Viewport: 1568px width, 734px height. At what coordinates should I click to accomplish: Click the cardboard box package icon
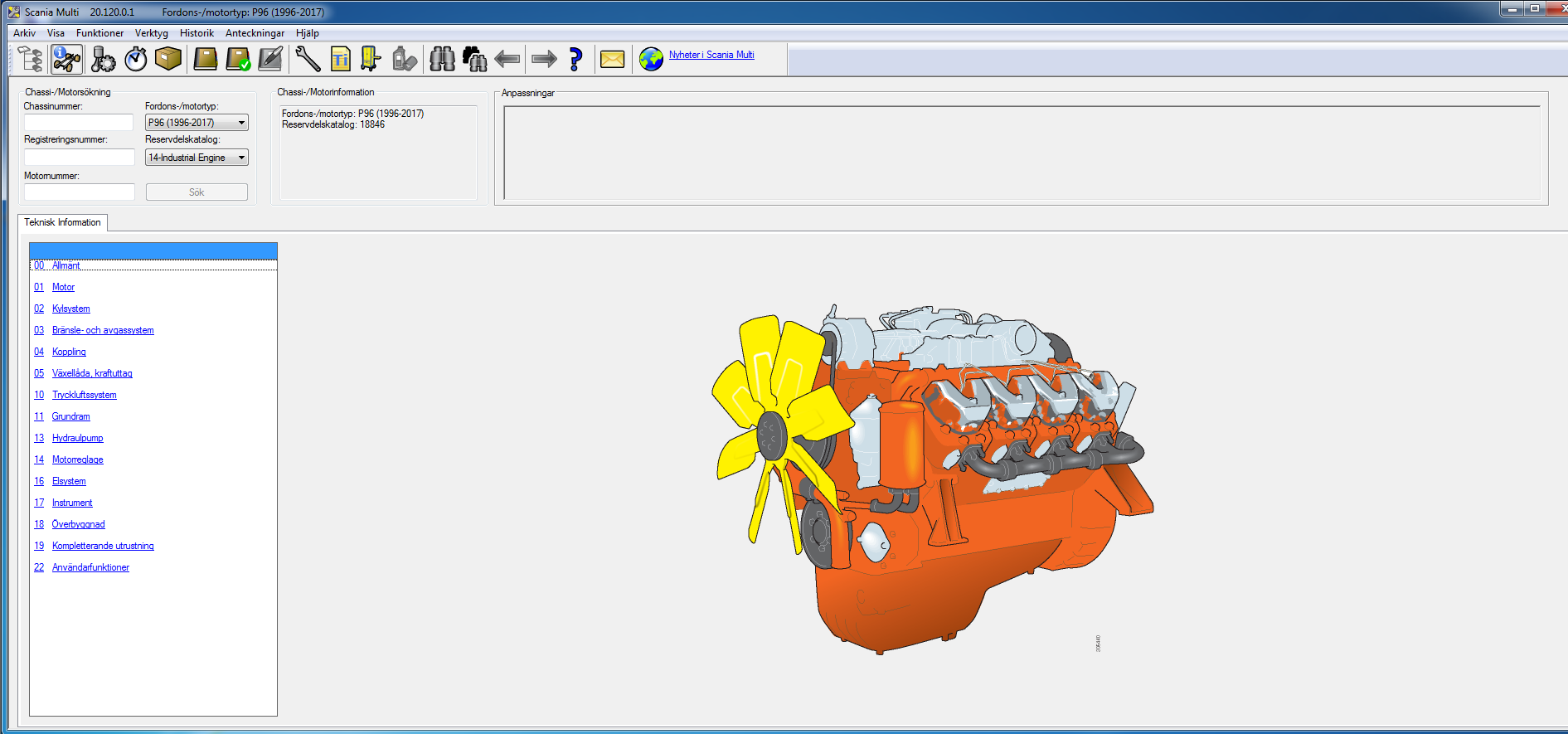coord(168,59)
